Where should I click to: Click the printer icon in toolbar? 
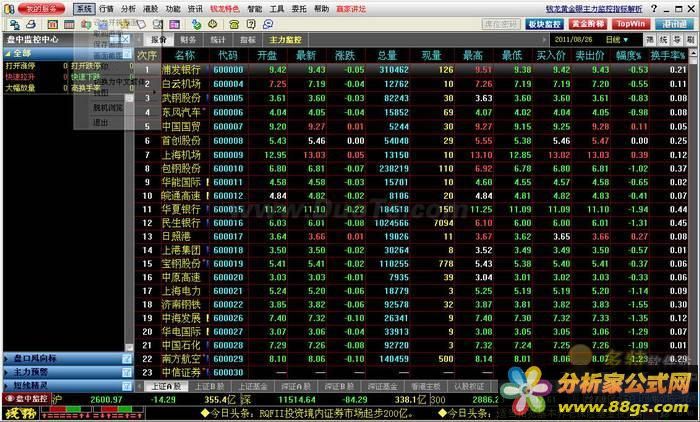click(30, 24)
